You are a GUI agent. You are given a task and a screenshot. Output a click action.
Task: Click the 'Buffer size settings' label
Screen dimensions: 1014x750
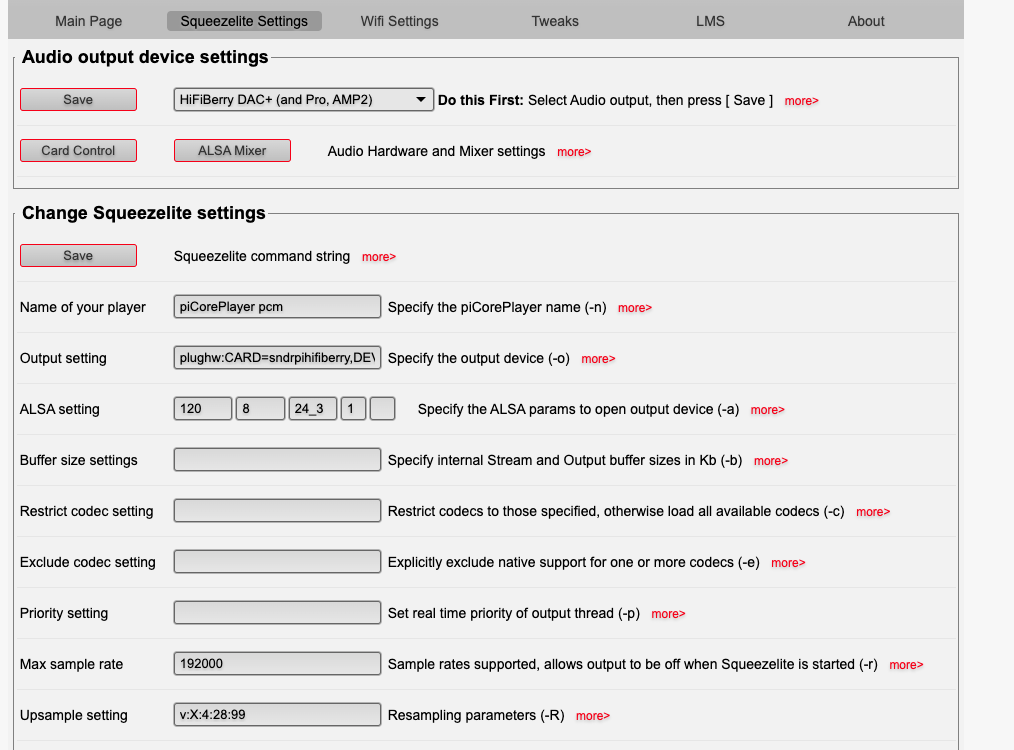(79, 460)
